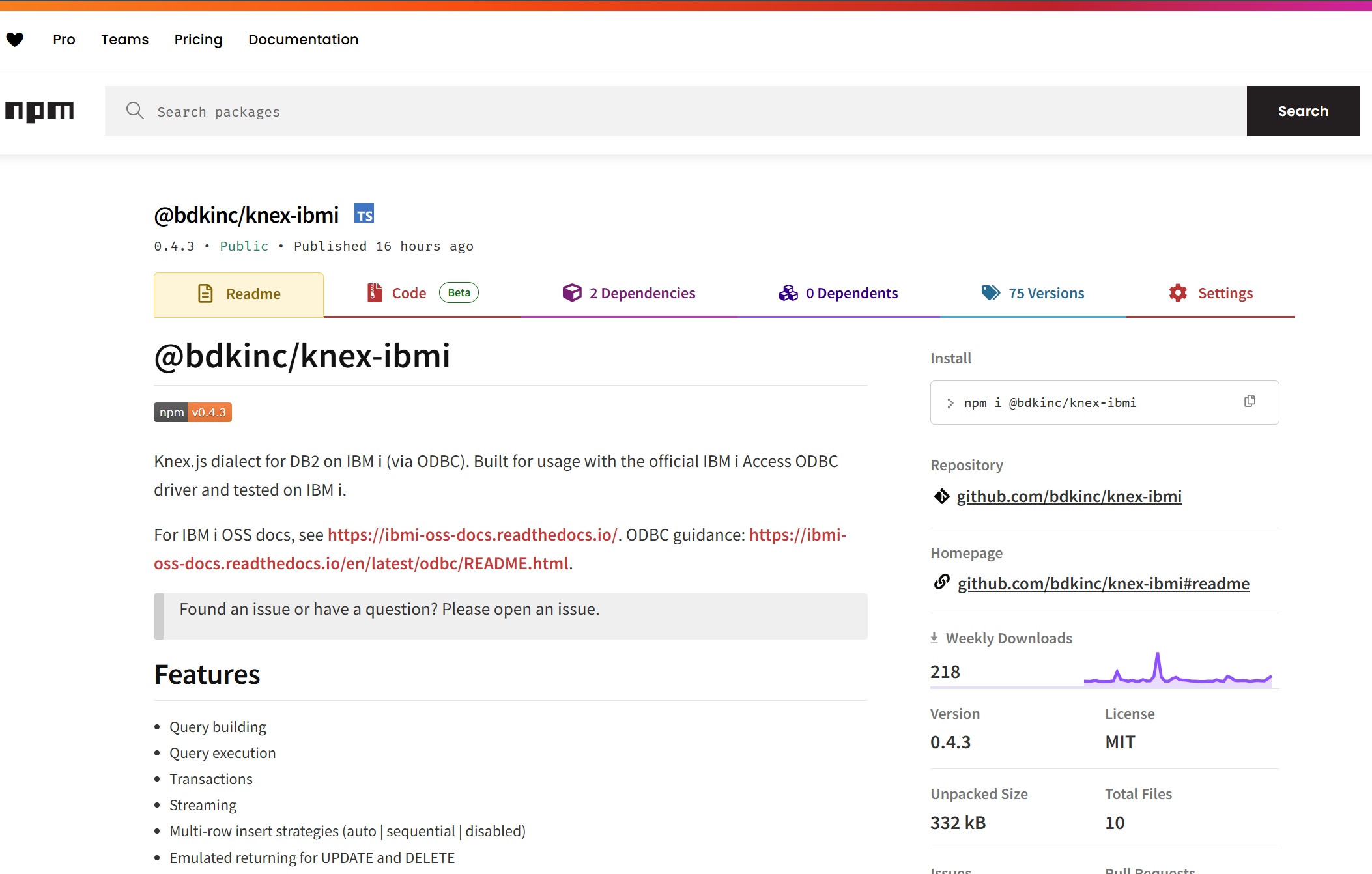1372x874 pixels.
Task: Click the GitHub repository icon
Action: tap(941, 496)
